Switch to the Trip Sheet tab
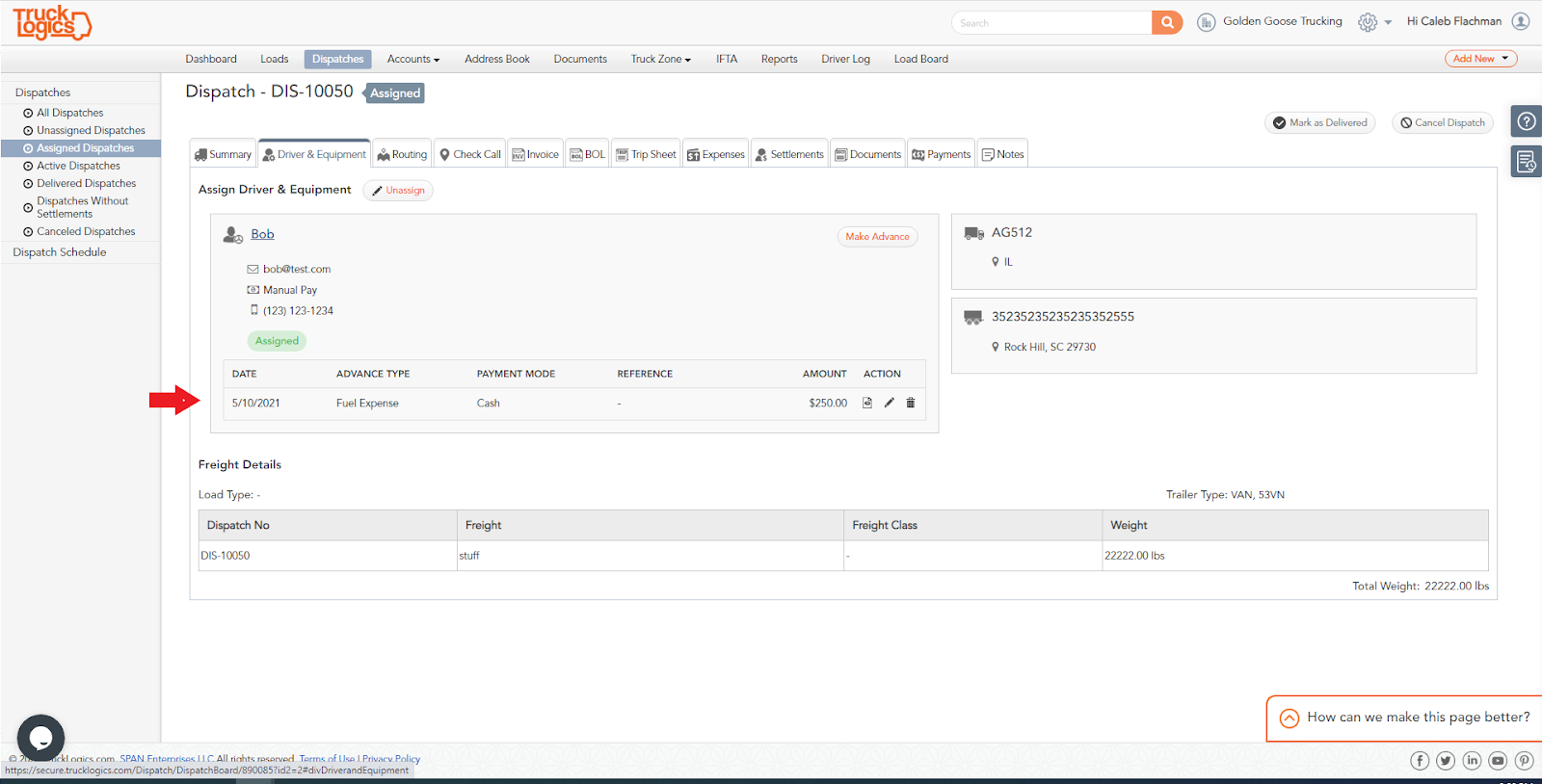The width and height of the screenshot is (1542, 784). 647,154
